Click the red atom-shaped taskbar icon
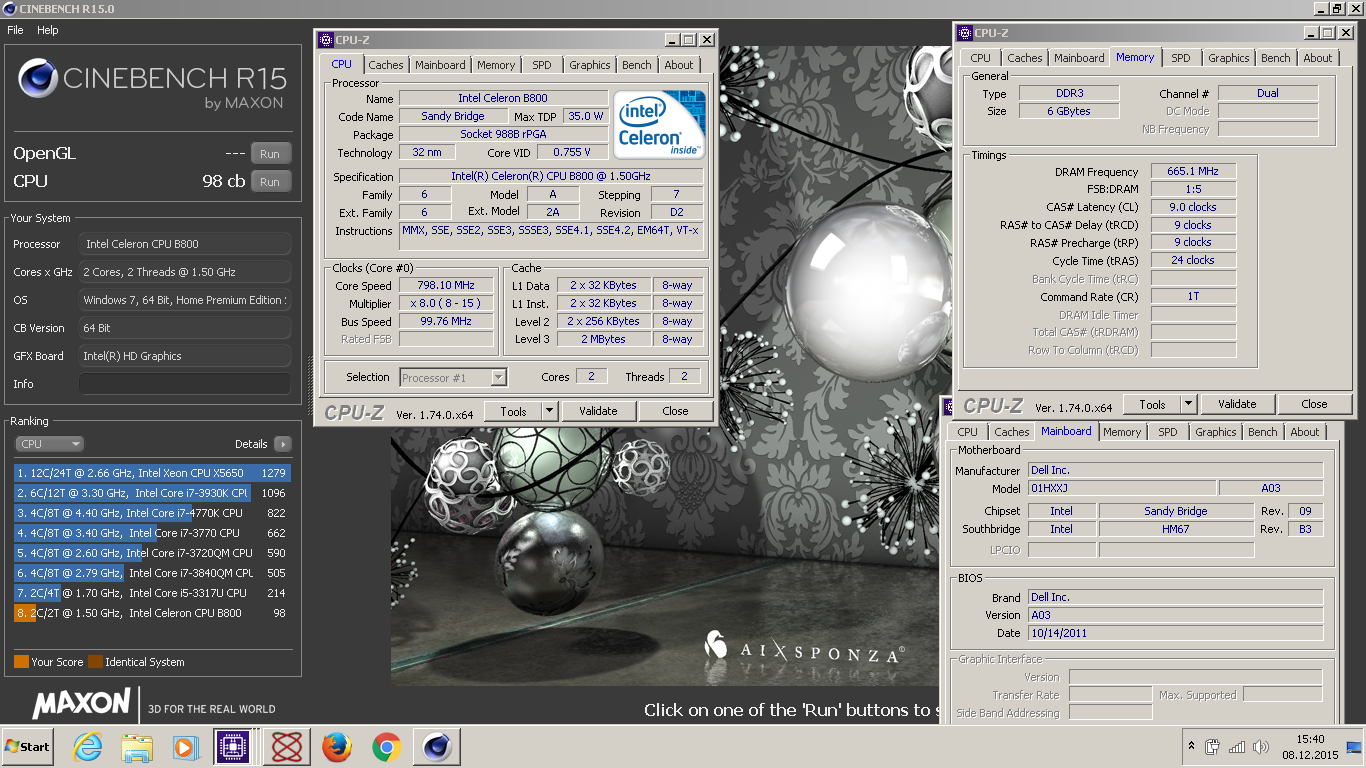This screenshot has width=1366, height=768. [287, 747]
